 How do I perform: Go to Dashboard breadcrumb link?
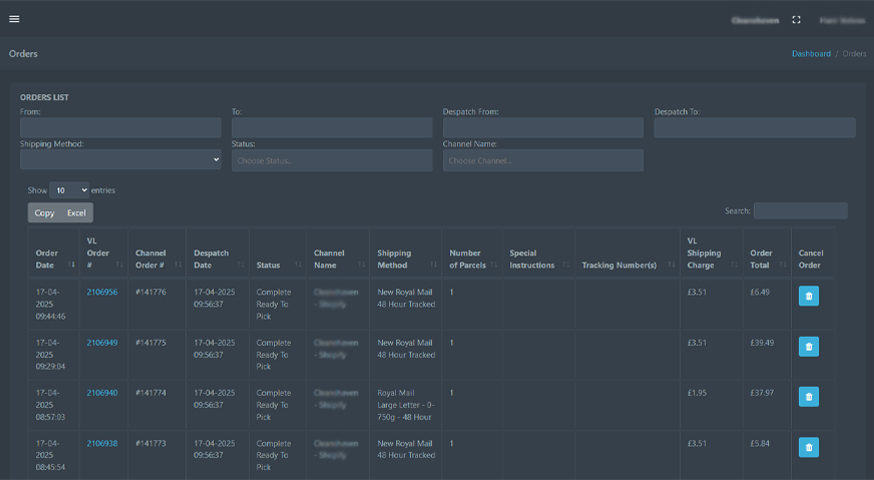(811, 54)
